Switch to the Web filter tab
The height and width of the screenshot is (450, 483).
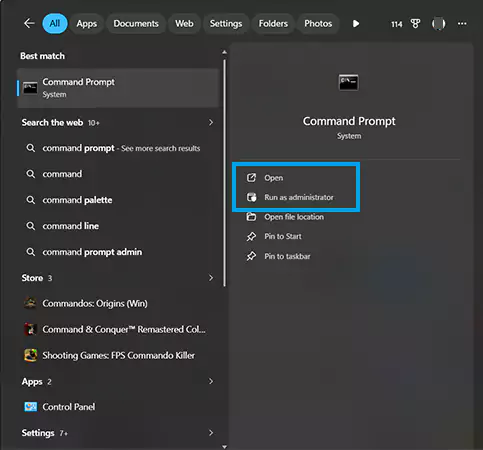point(184,23)
